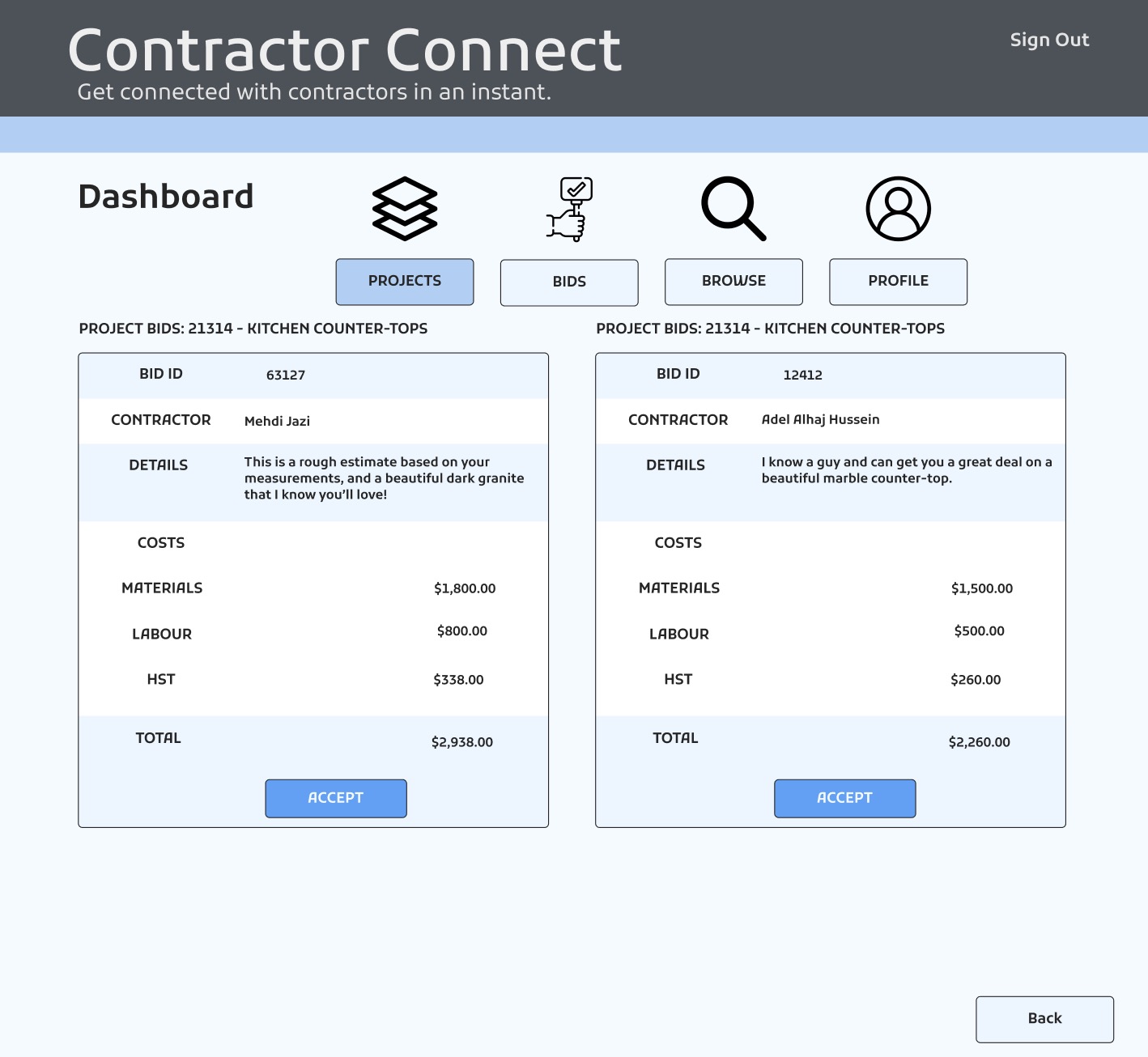
Task: Click contractor name Adel Alhaj Hussein
Action: pyautogui.click(x=820, y=419)
